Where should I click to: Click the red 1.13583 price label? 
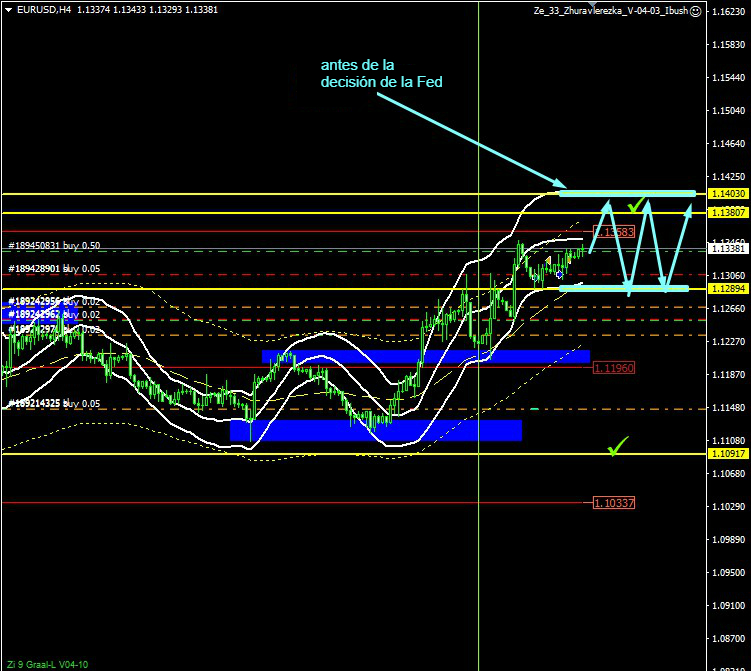click(613, 231)
